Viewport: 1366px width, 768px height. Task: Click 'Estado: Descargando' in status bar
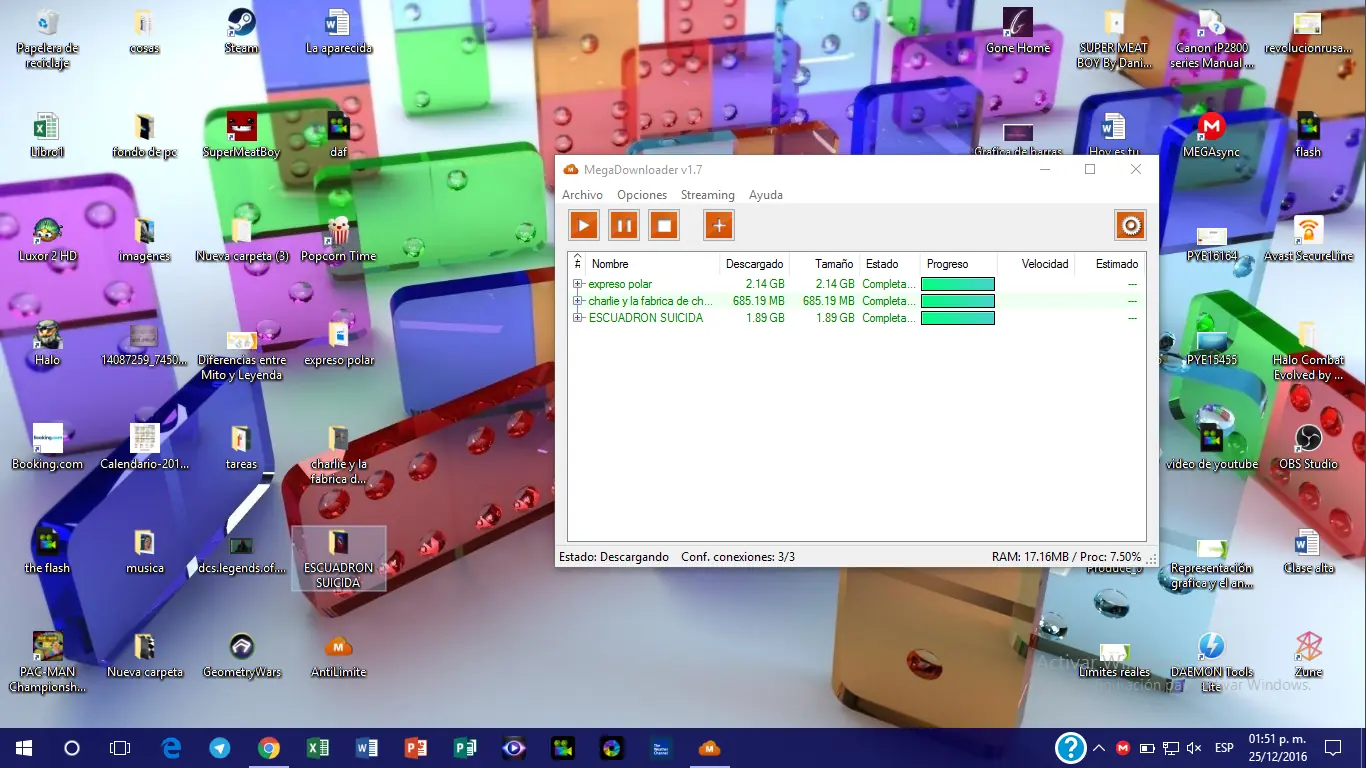click(614, 557)
